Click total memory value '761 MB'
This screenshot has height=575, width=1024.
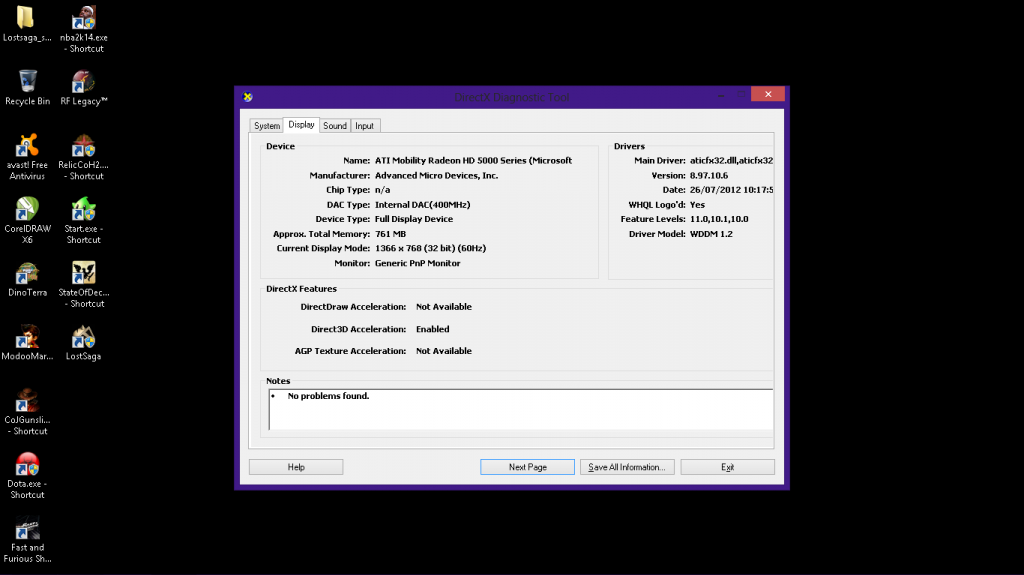391,234
